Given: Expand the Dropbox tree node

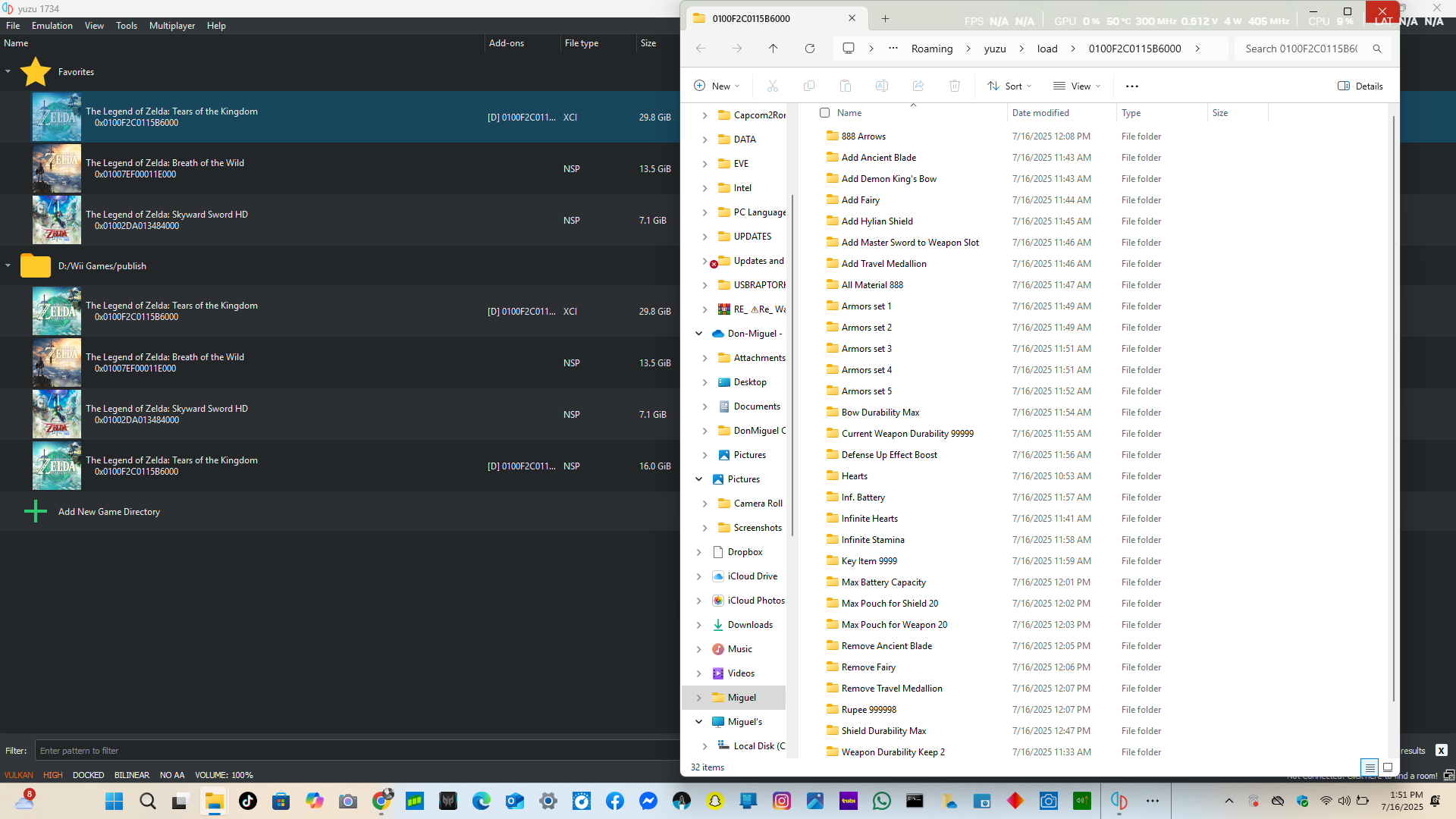Looking at the screenshot, I should point(699,552).
